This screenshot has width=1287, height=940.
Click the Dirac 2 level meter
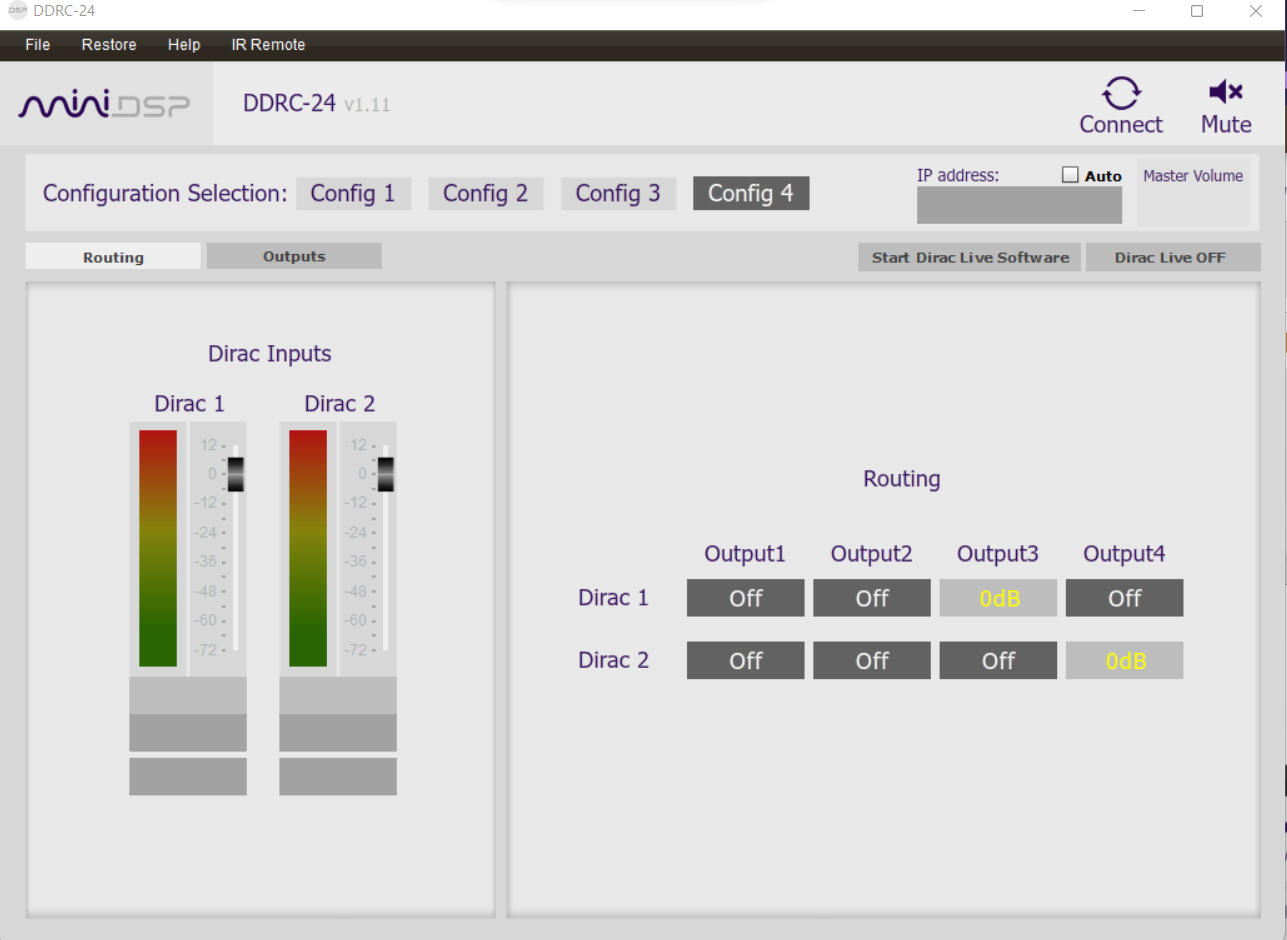308,548
